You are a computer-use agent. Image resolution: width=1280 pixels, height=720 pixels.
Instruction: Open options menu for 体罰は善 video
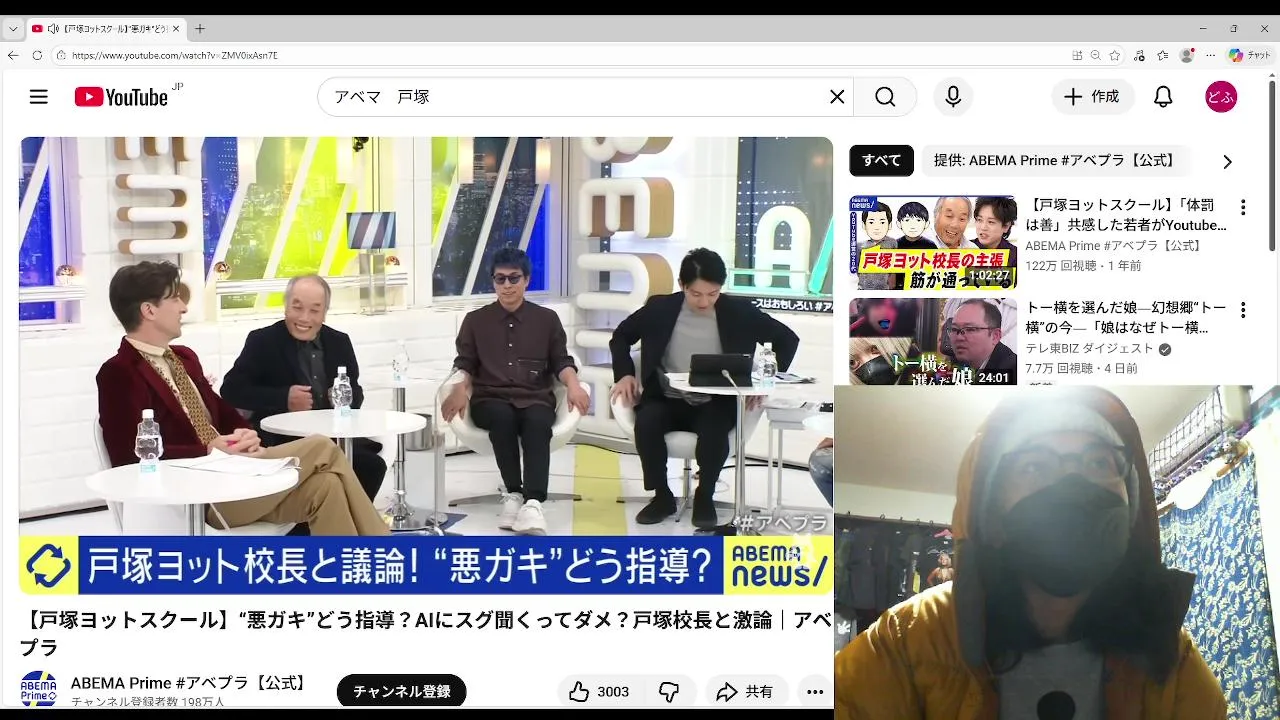[1243, 208]
